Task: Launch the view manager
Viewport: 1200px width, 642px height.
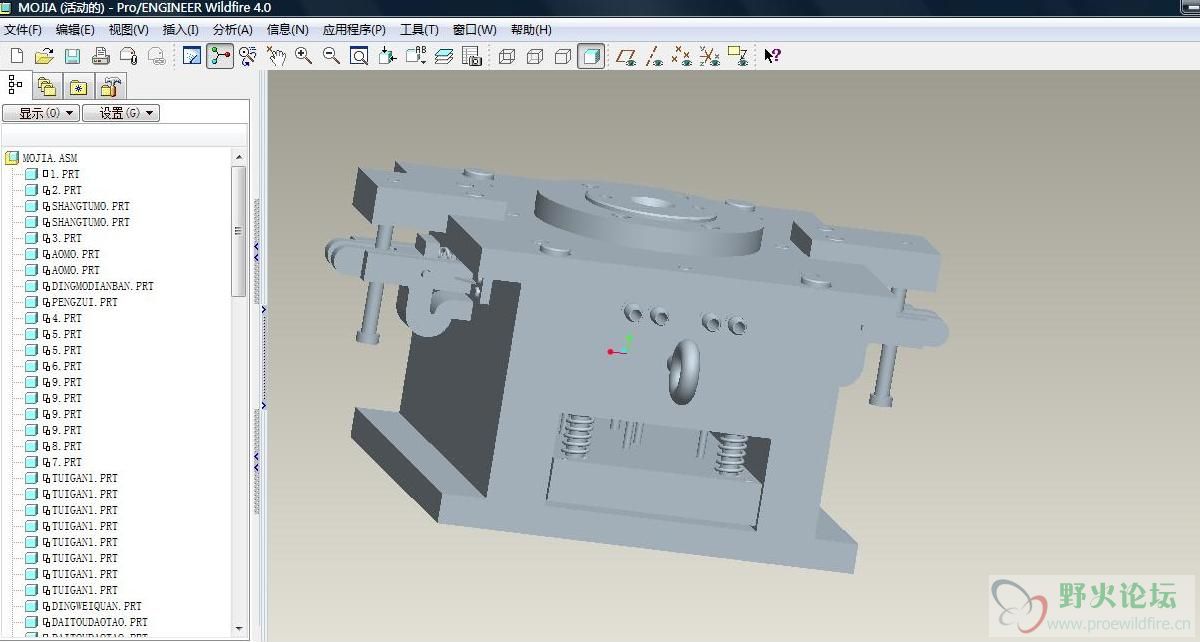Action: coord(472,56)
